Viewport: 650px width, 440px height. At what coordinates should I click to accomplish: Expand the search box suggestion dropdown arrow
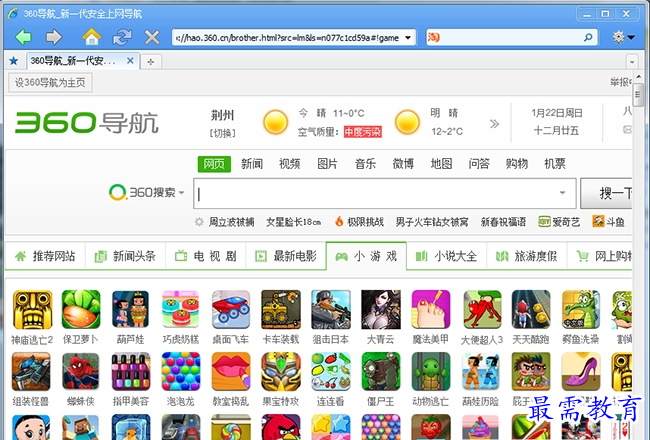click(562, 193)
